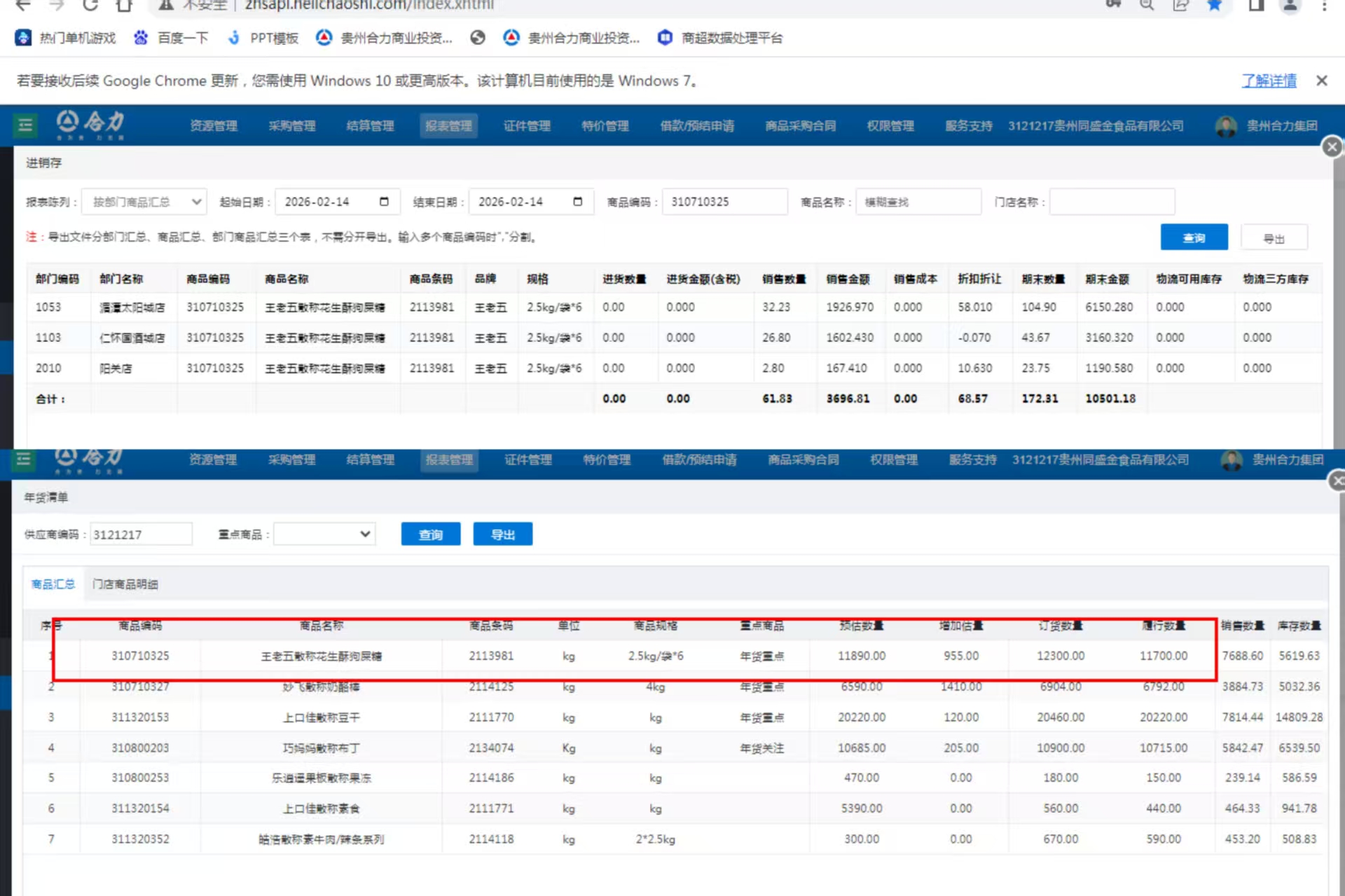Select the 商品汇总 tab

pyautogui.click(x=53, y=584)
